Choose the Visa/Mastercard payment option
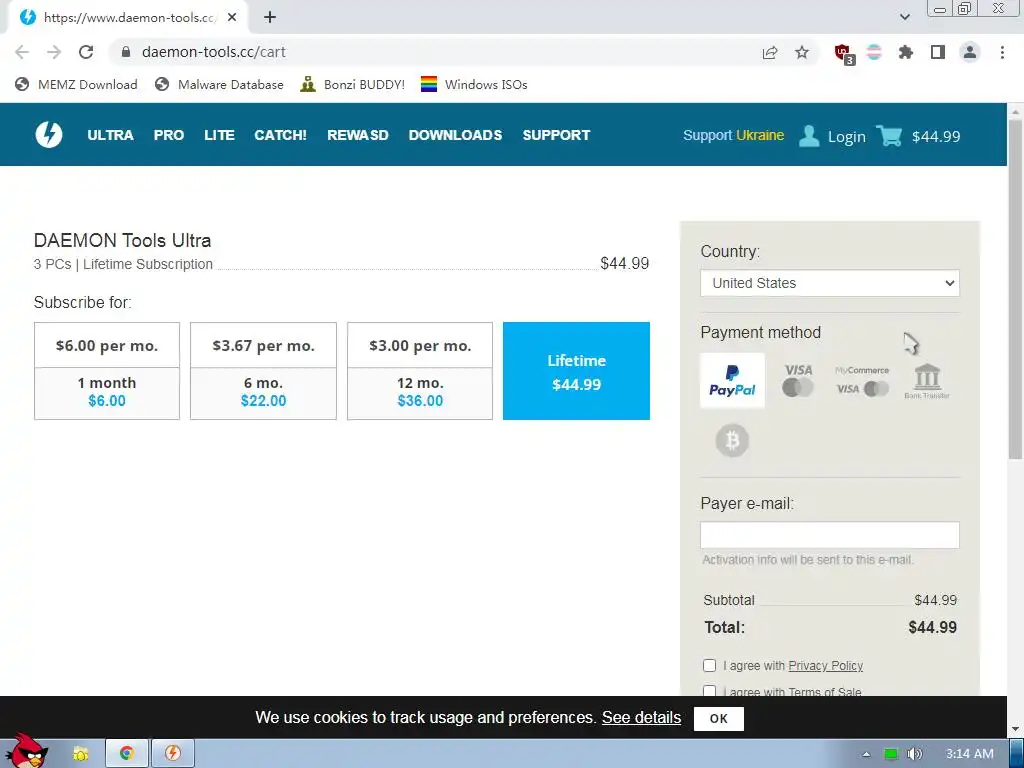 pos(798,381)
